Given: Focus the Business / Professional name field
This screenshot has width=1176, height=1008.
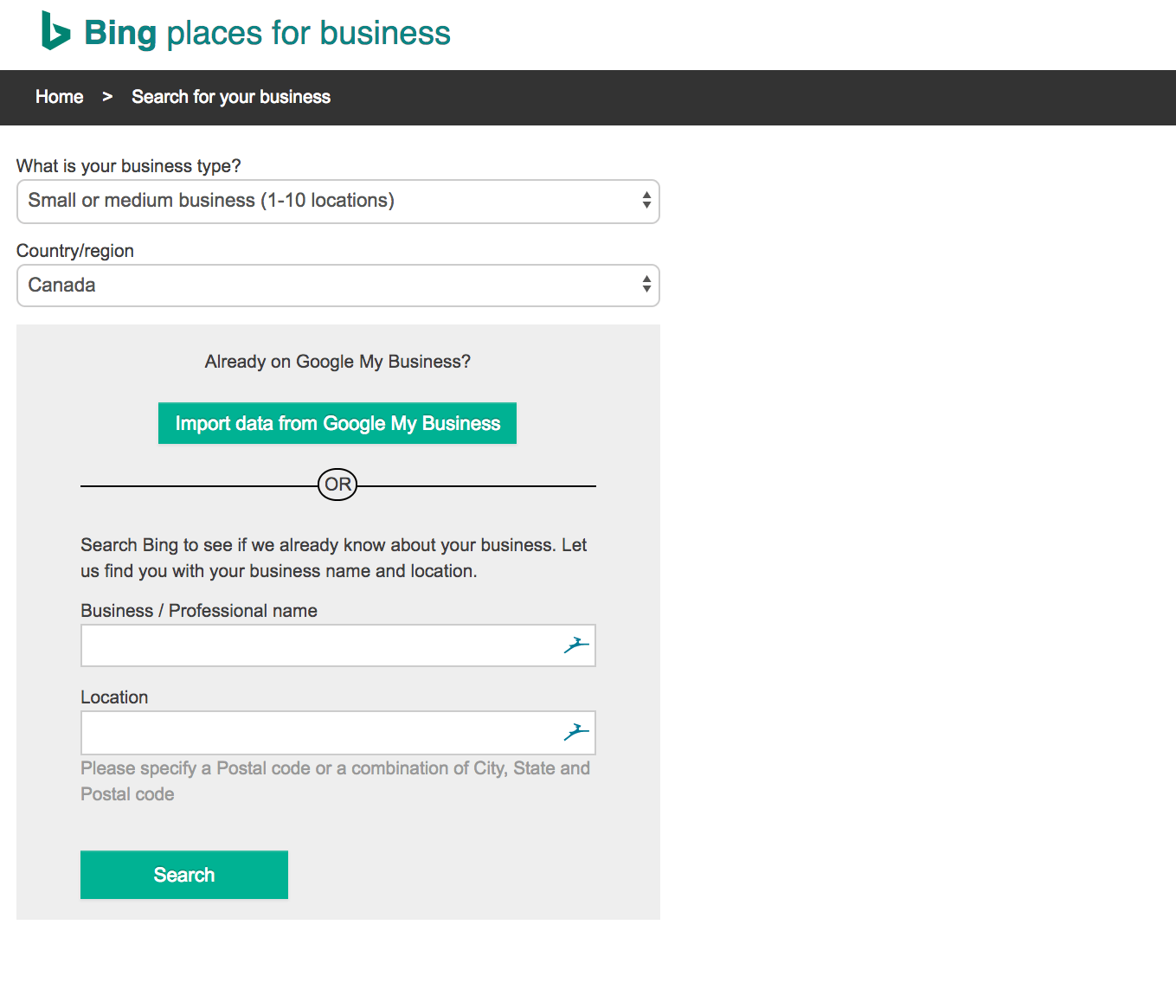Looking at the screenshot, I should [x=338, y=645].
